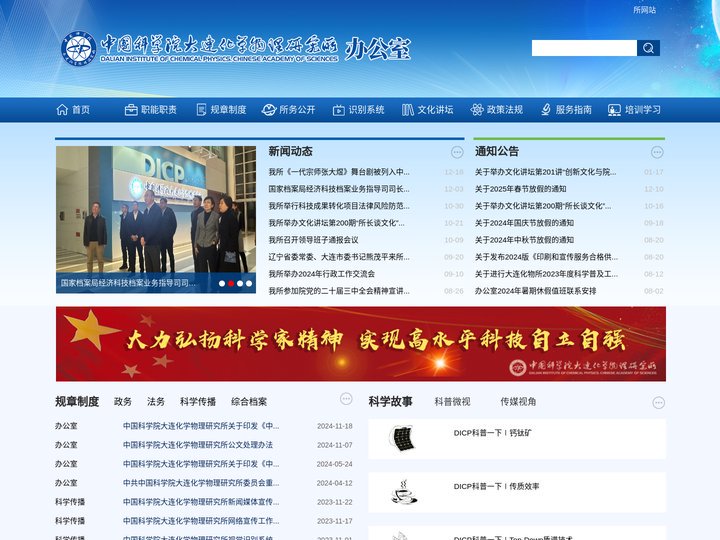Image resolution: width=720 pixels, height=540 pixels.
Task: Click the atom icon beside 政策法规
Action: [477, 110]
